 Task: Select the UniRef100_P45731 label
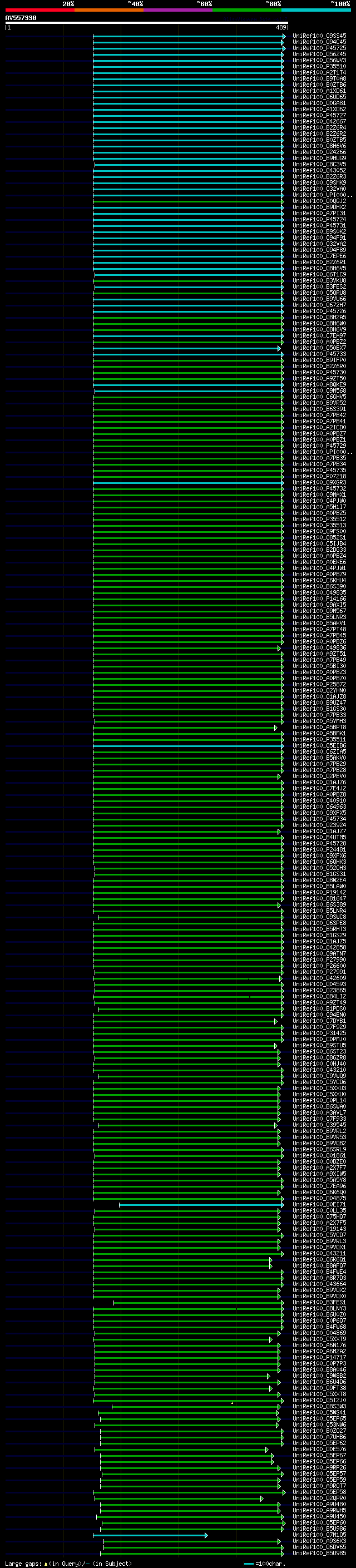pos(319,226)
